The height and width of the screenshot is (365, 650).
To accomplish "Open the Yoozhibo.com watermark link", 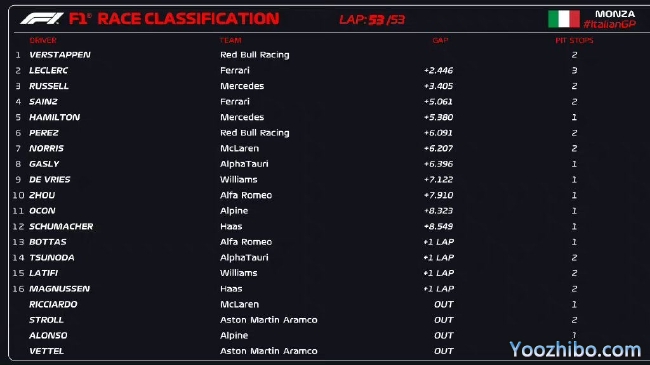I will [575, 349].
